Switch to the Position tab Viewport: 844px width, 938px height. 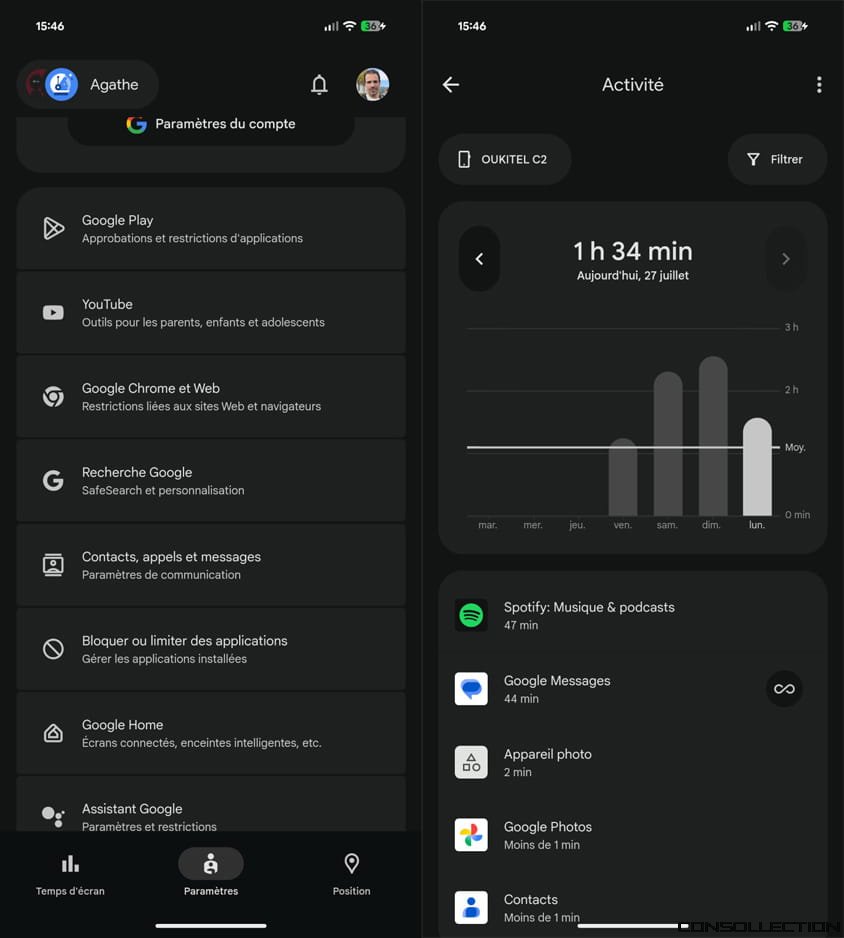point(351,875)
